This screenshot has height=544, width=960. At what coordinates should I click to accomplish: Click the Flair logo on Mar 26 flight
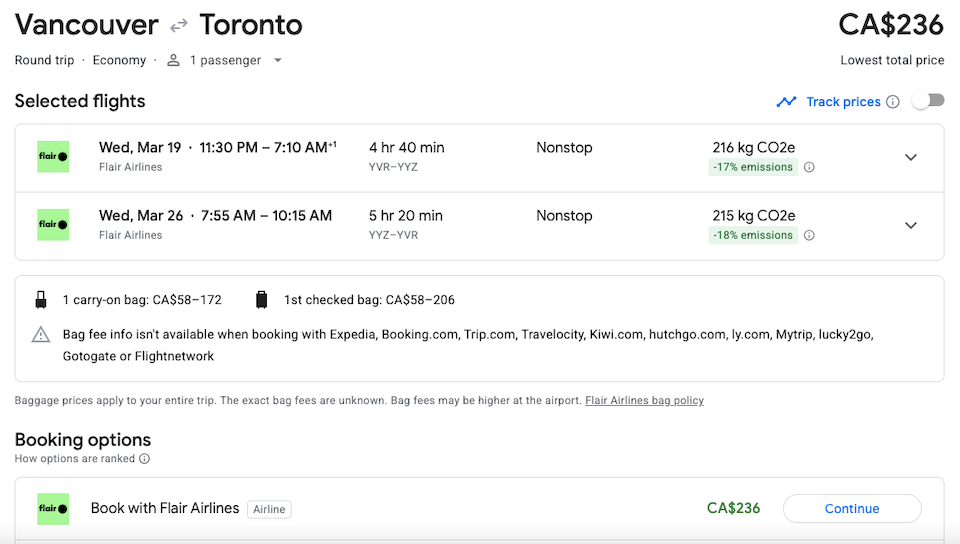[x=53, y=225]
